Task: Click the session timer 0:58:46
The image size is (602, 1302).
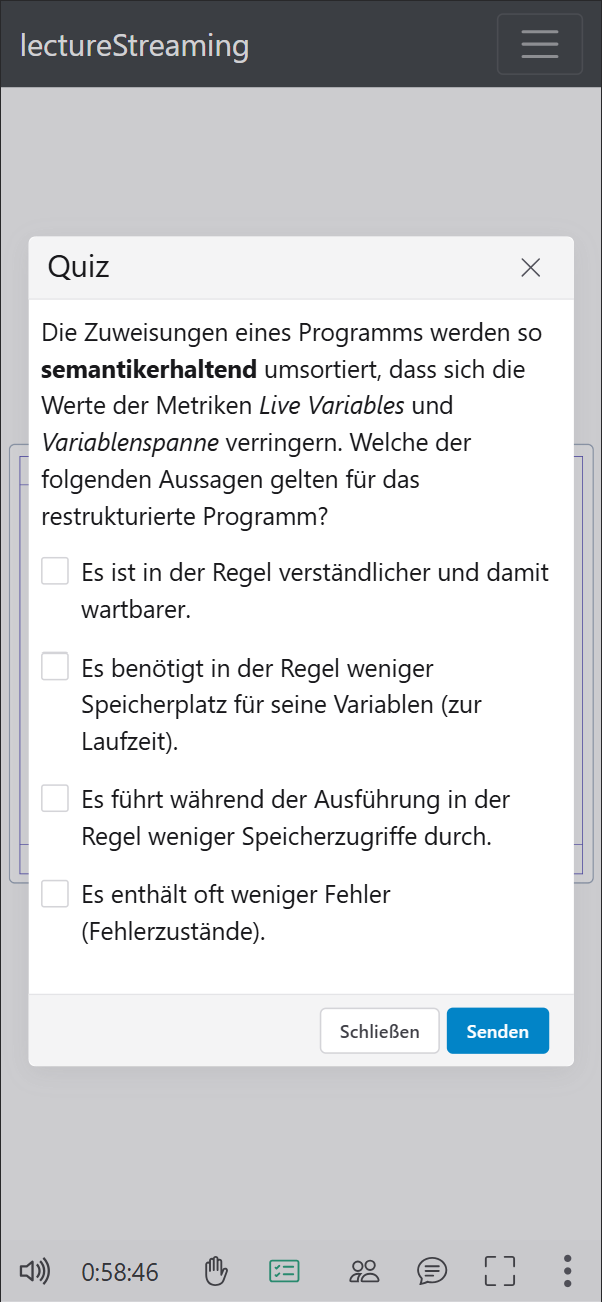Action: 119,1271
